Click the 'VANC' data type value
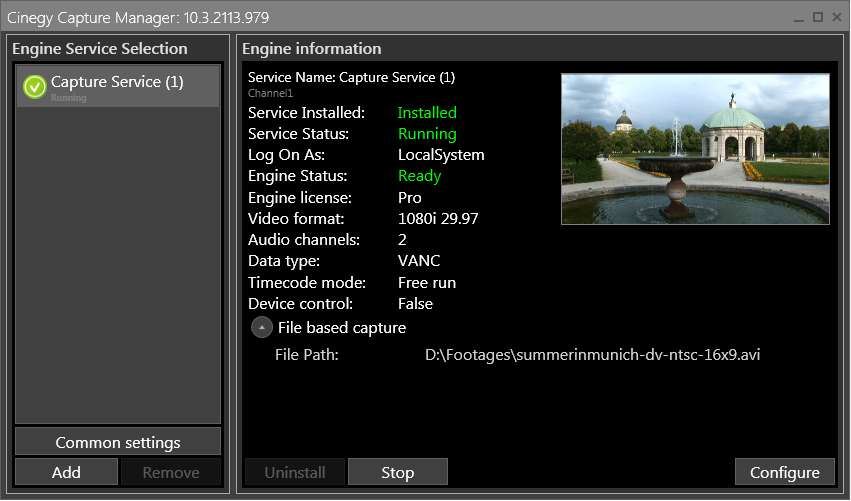Image resolution: width=851 pixels, height=501 pixels. [x=419, y=261]
